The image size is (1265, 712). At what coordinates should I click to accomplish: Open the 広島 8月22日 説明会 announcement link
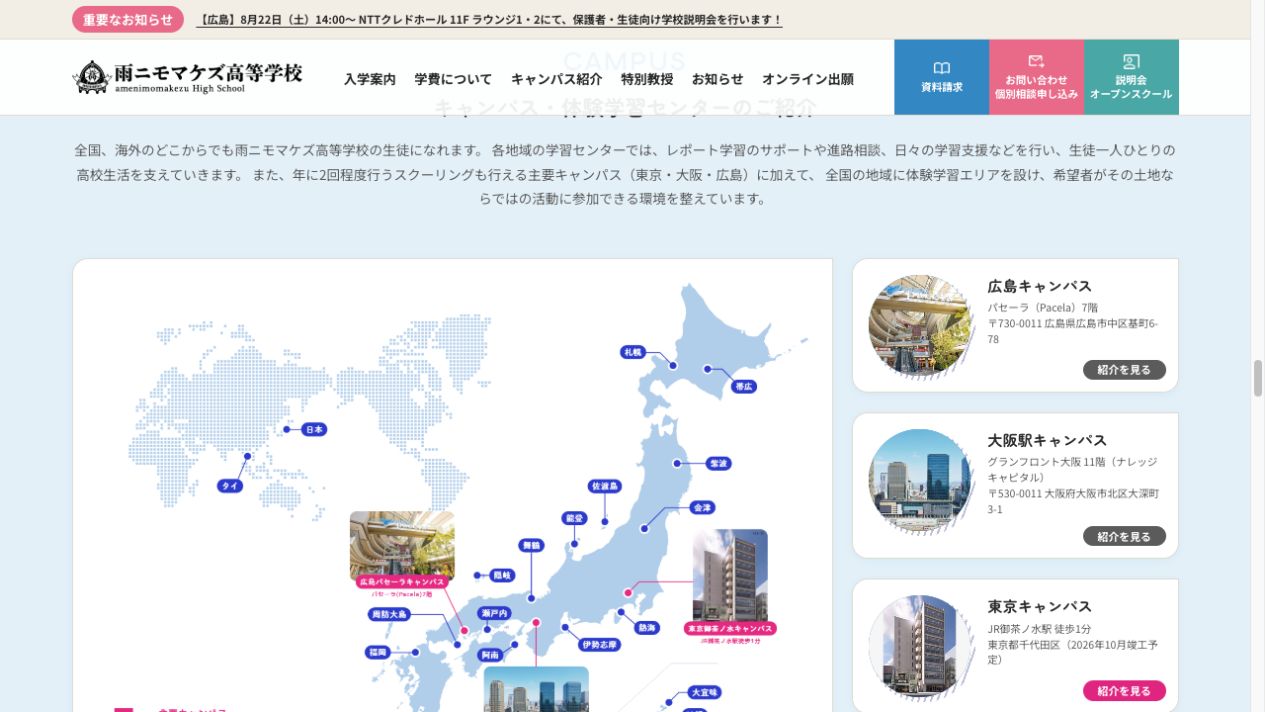coord(490,20)
